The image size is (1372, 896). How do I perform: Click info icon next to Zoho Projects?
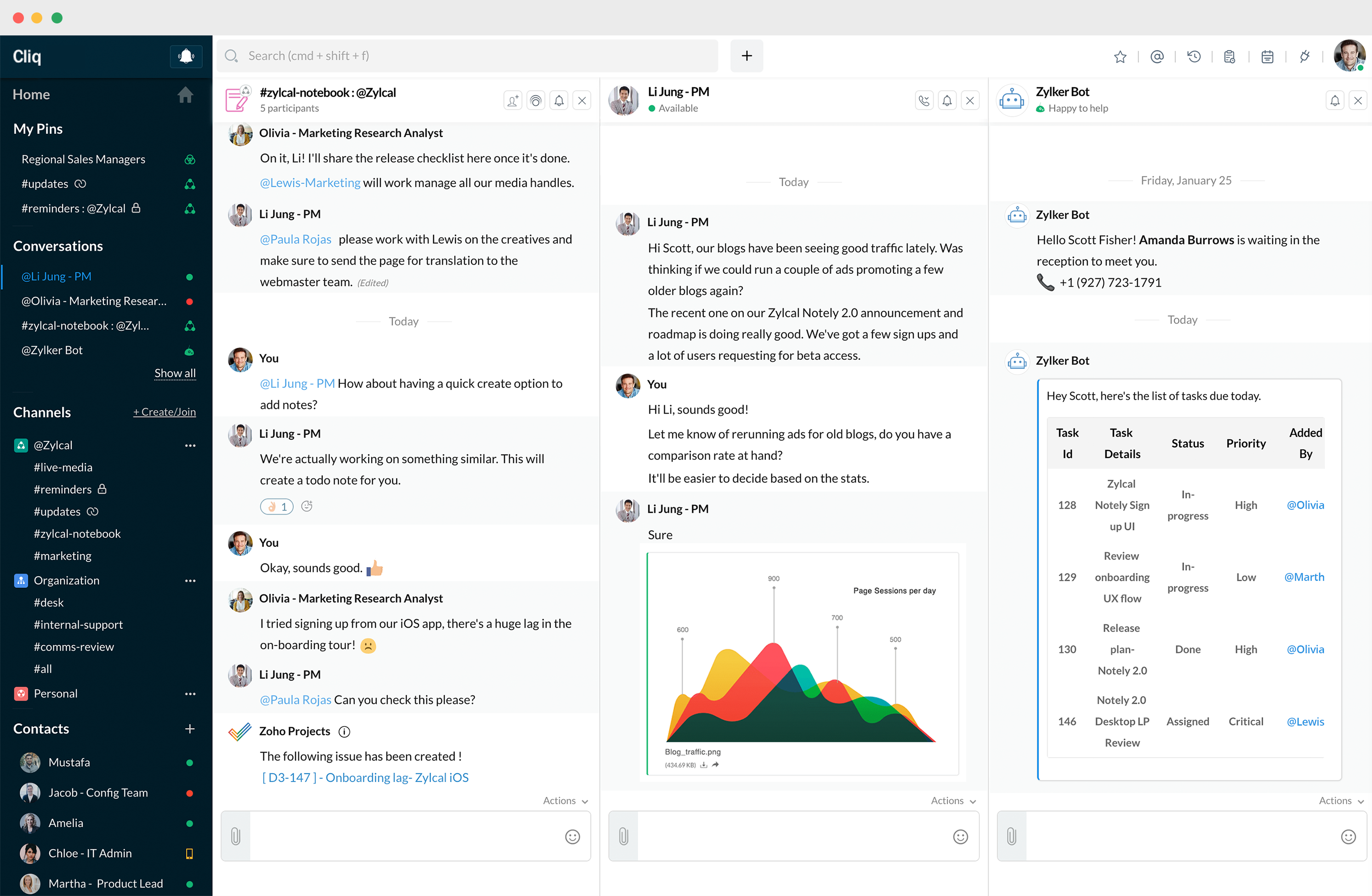pos(344,732)
